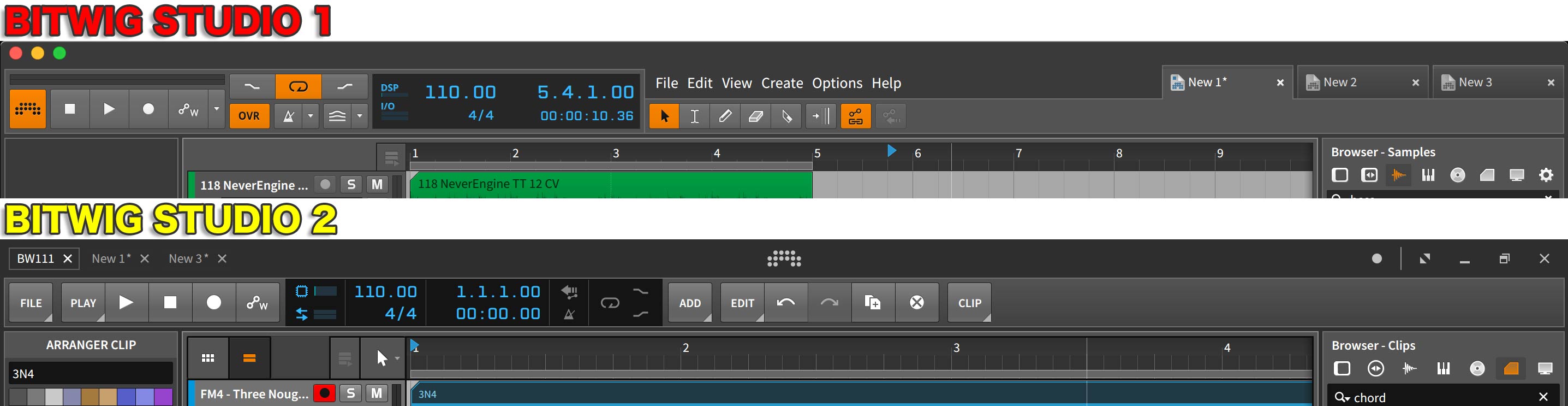
Task: Open groove settings dropdown arrow in Studio 1
Action: [x=360, y=116]
